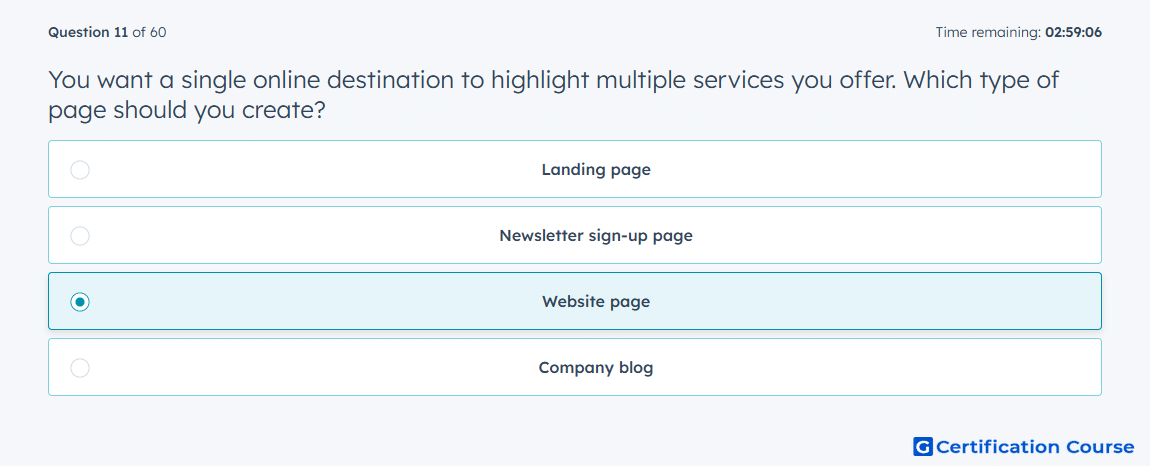Image resolution: width=1150 pixels, height=466 pixels.
Task: Click the bold "Question 11" text
Action: [x=89, y=32]
